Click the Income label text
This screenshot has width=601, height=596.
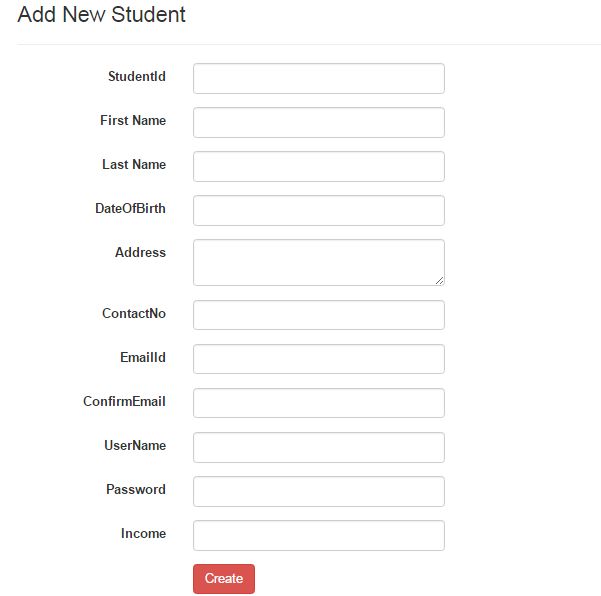click(x=143, y=533)
